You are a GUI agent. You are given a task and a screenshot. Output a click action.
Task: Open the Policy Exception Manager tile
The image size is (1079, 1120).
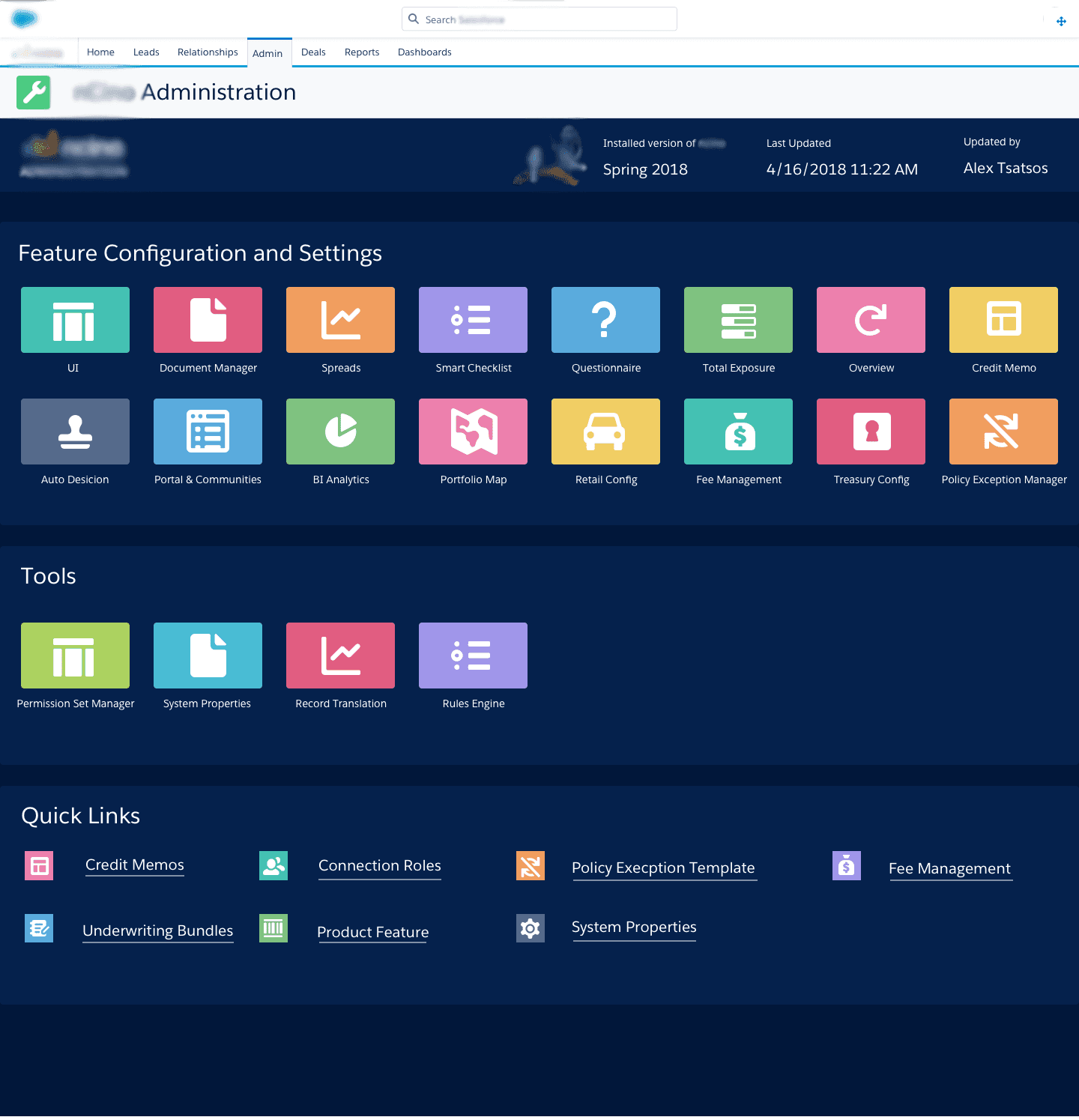point(1003,432)
